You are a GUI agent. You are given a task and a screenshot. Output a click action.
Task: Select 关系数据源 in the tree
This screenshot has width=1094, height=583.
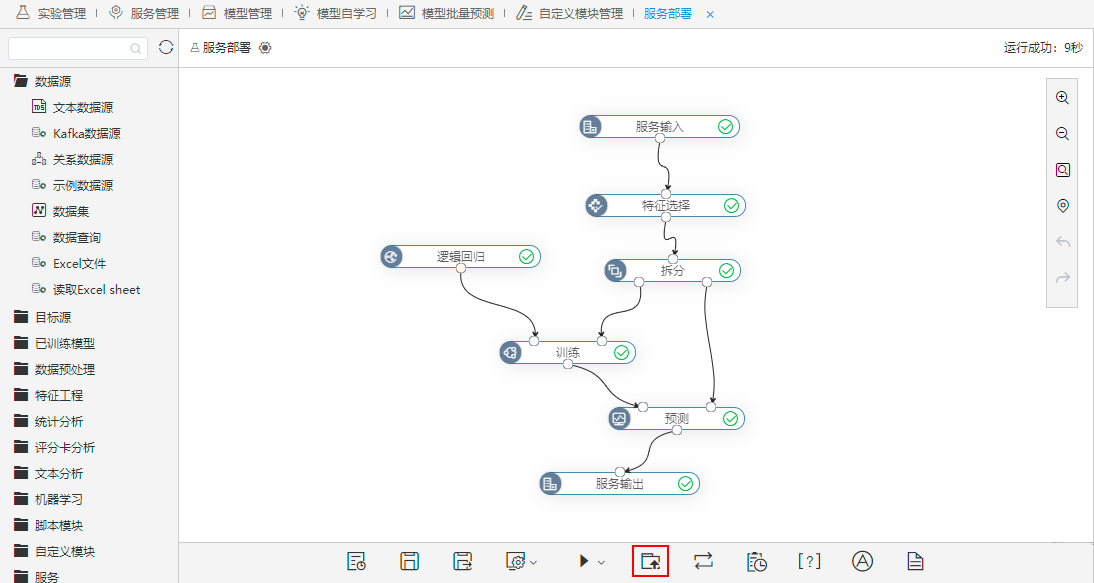tap(73, 160)
